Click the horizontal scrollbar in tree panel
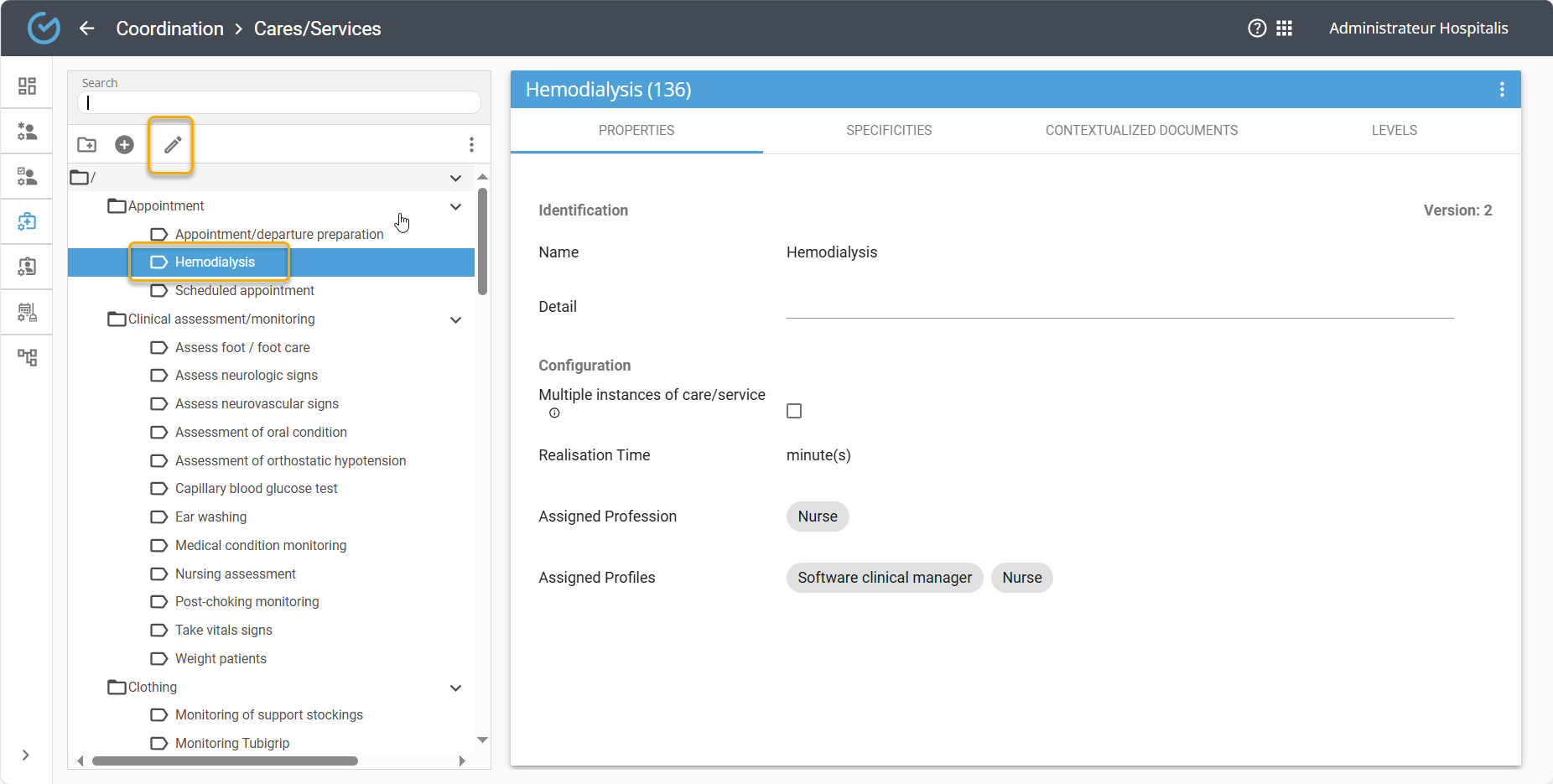This screenshot has height=784, width=1553. (x=225, y=761)
